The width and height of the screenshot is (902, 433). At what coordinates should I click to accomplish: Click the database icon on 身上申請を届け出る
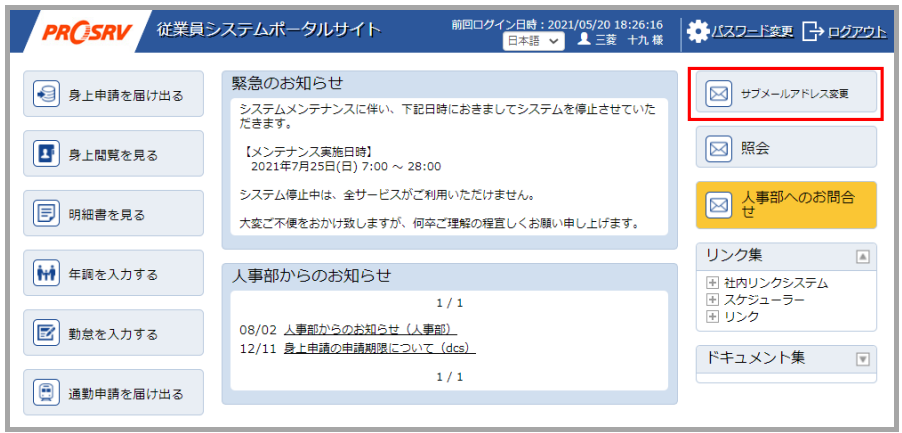tap(47, 94)
